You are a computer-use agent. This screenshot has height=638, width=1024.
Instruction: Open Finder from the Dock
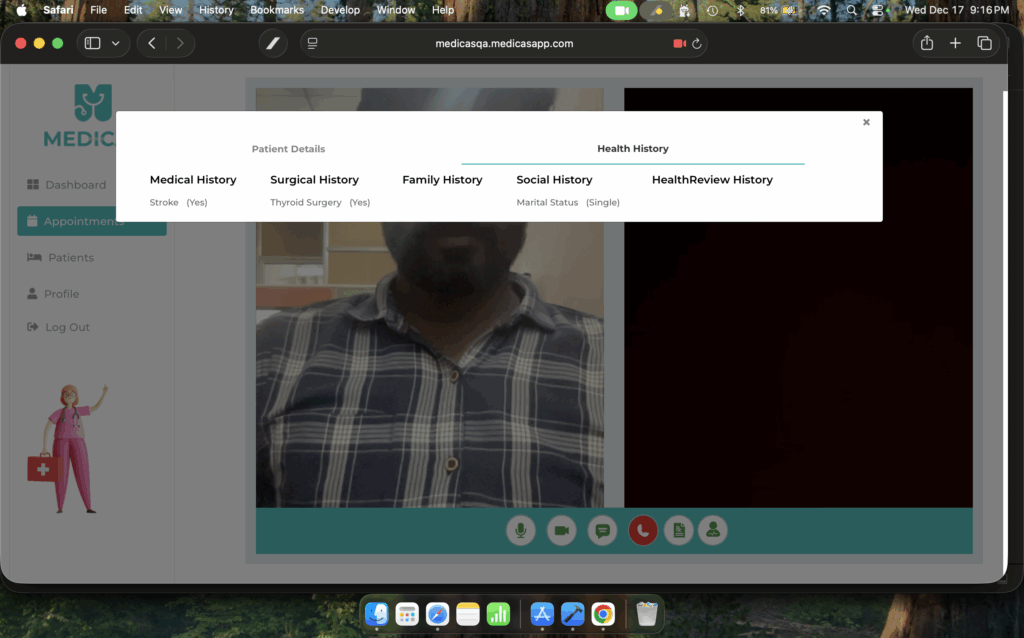coord(377,614)
